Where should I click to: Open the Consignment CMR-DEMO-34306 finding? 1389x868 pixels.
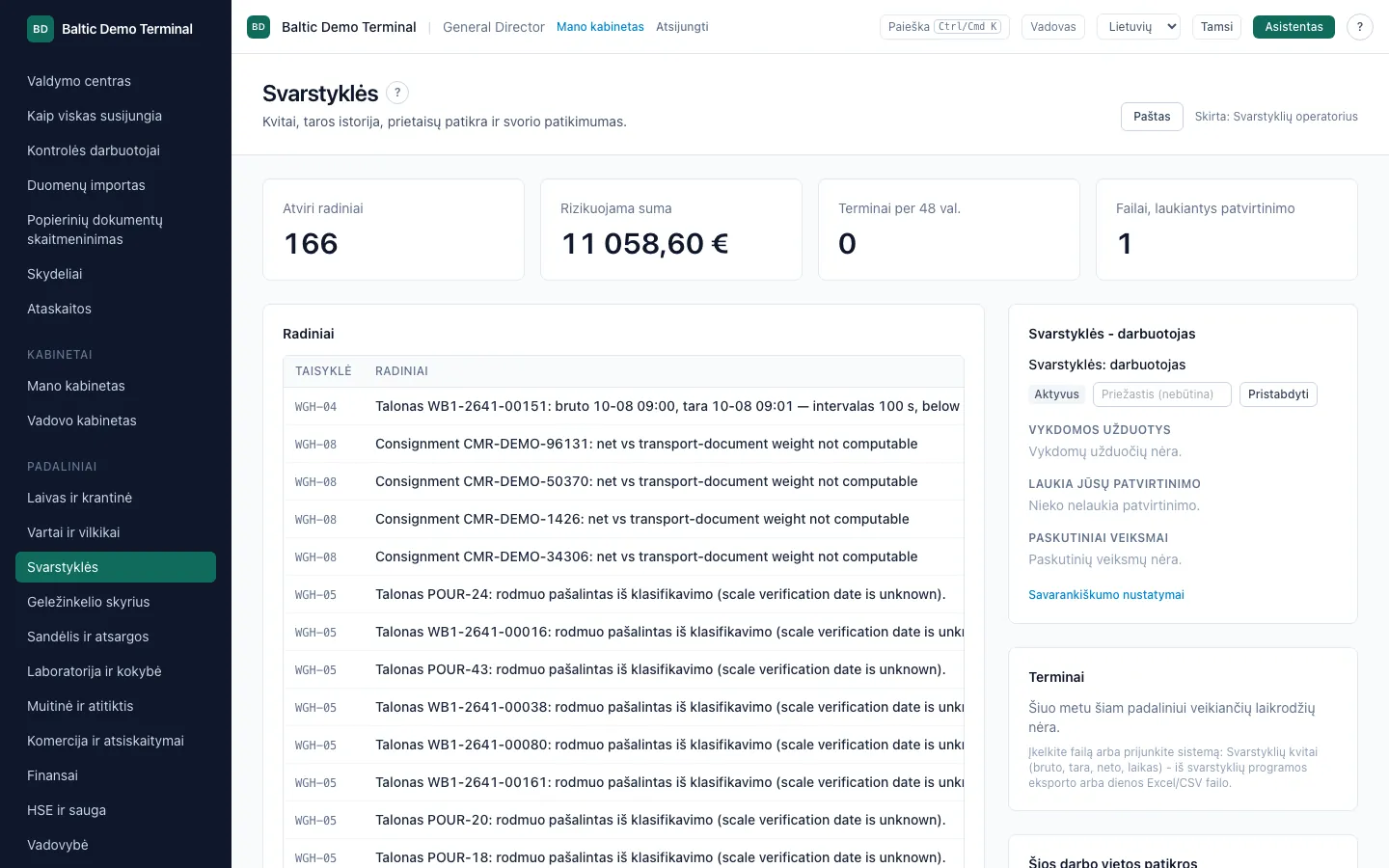coord(623,556)
